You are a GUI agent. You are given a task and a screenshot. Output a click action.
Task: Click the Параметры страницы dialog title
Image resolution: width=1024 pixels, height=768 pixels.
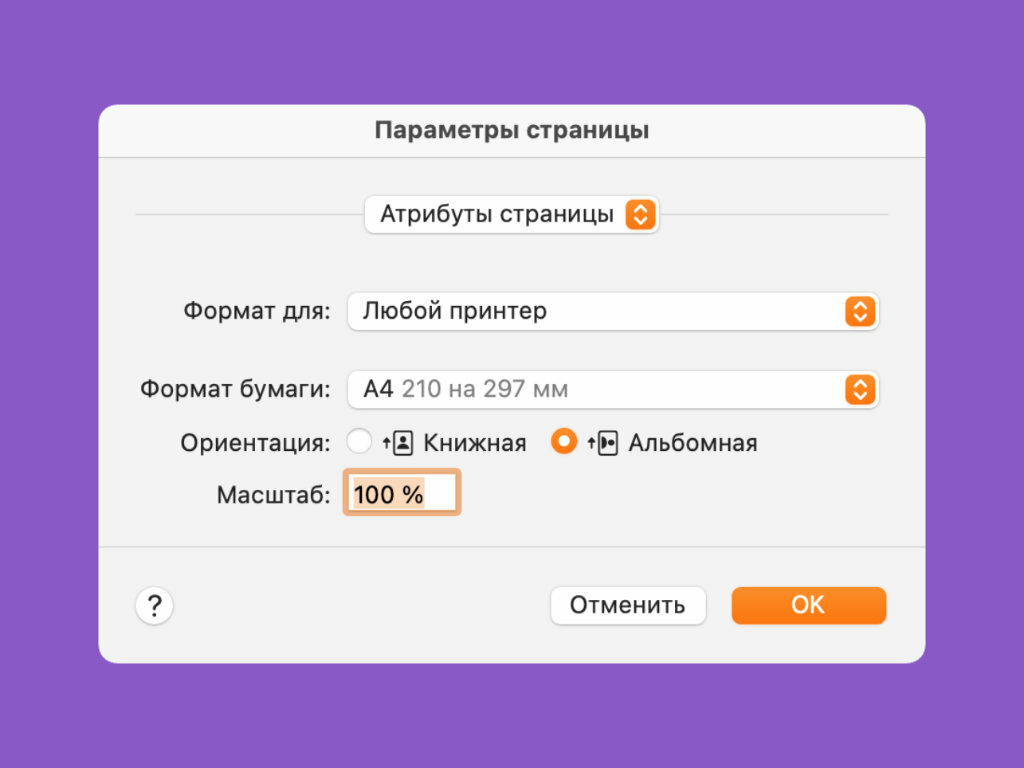512,131
